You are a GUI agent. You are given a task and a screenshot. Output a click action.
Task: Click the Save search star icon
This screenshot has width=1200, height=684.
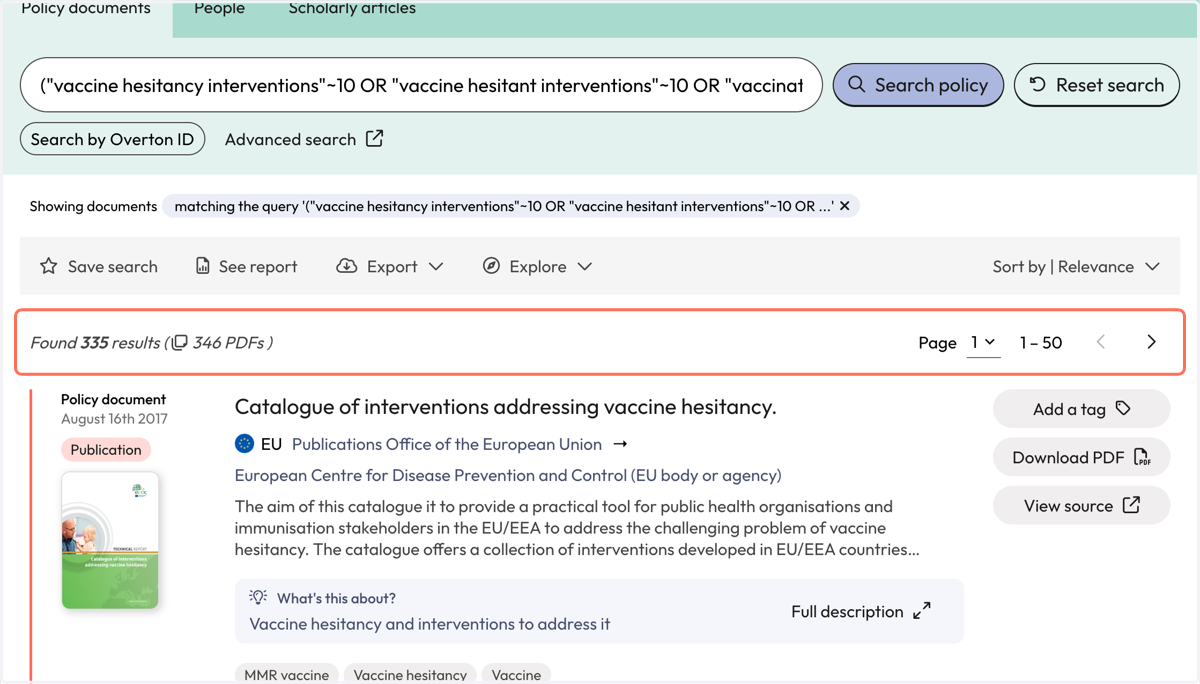pos(48,266)
